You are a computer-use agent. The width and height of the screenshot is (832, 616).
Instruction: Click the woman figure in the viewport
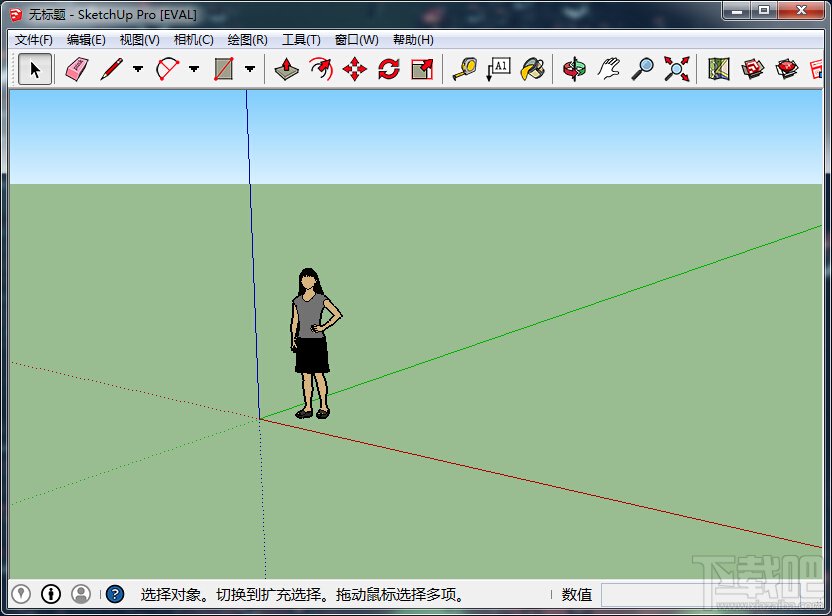click(x=314, y=343)
